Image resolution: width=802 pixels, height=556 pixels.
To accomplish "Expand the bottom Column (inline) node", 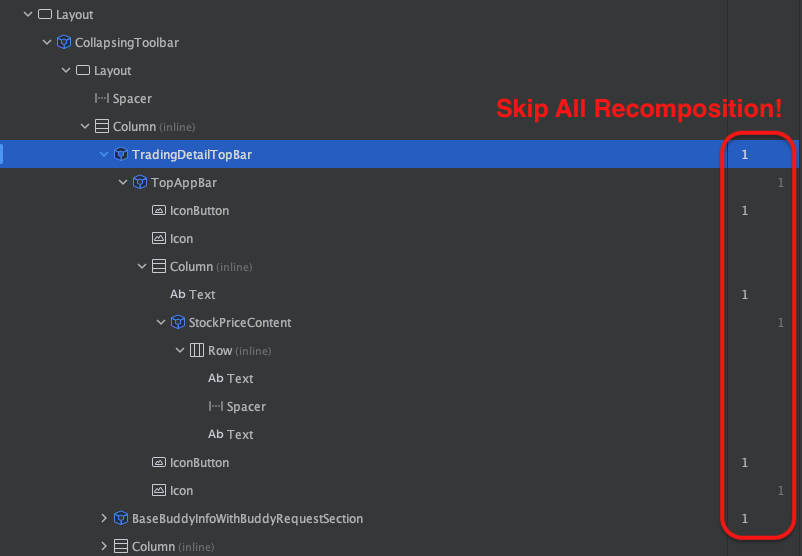I will pos(103,546).
